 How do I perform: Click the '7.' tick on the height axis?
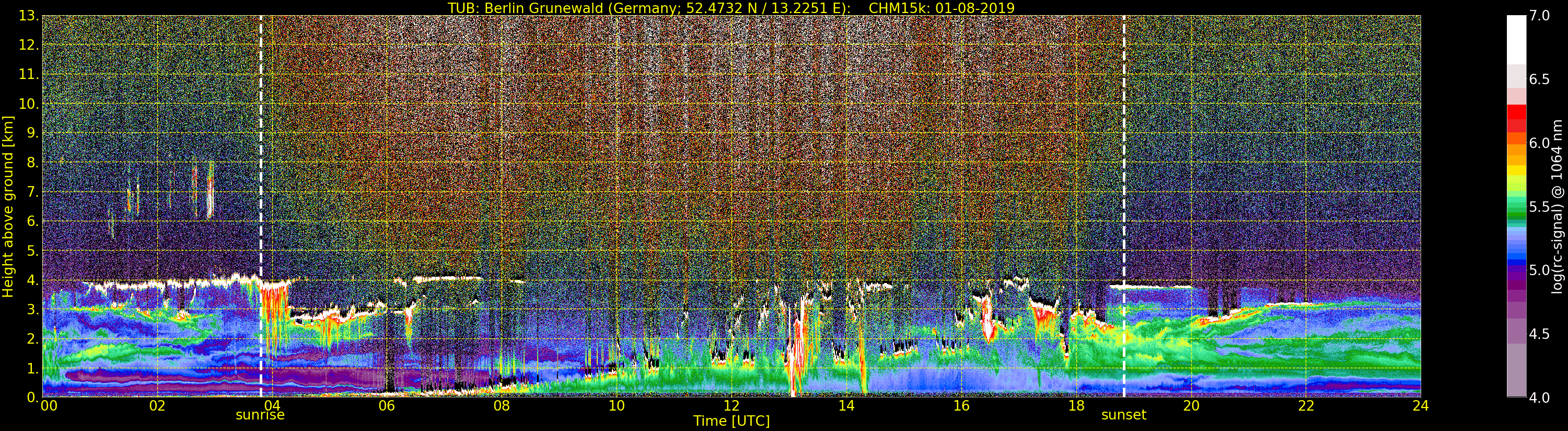click(x=33, y=192)
